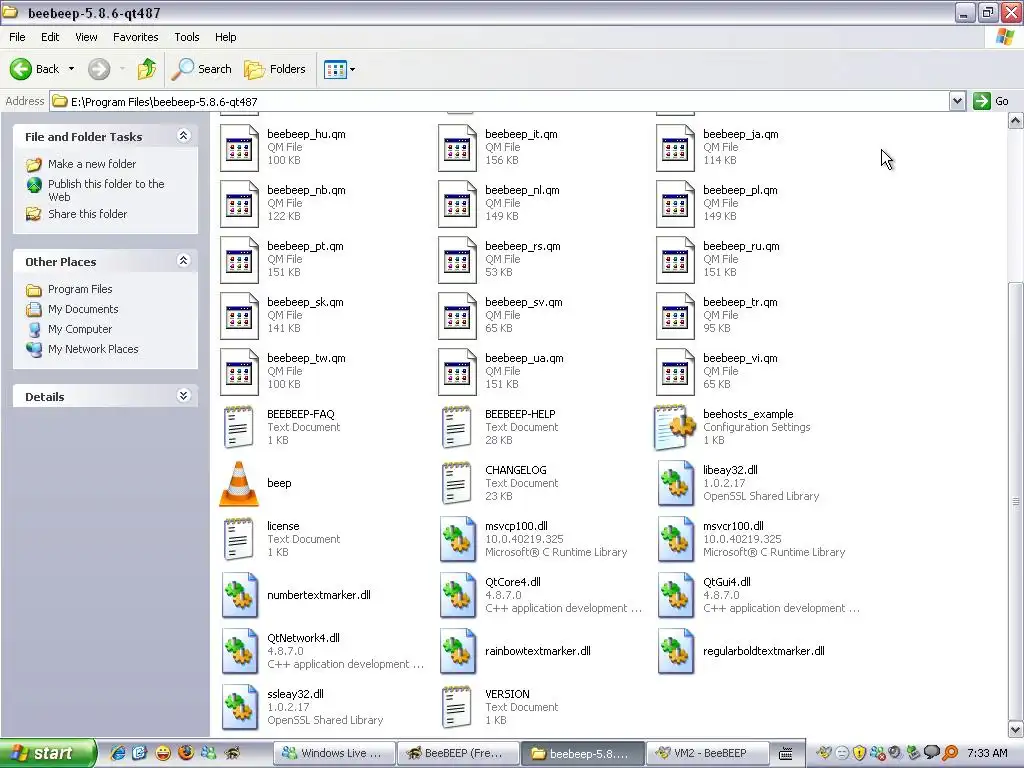1024x768 pixels.
Task: Open the Favorites menu
Action: point(135,37)
